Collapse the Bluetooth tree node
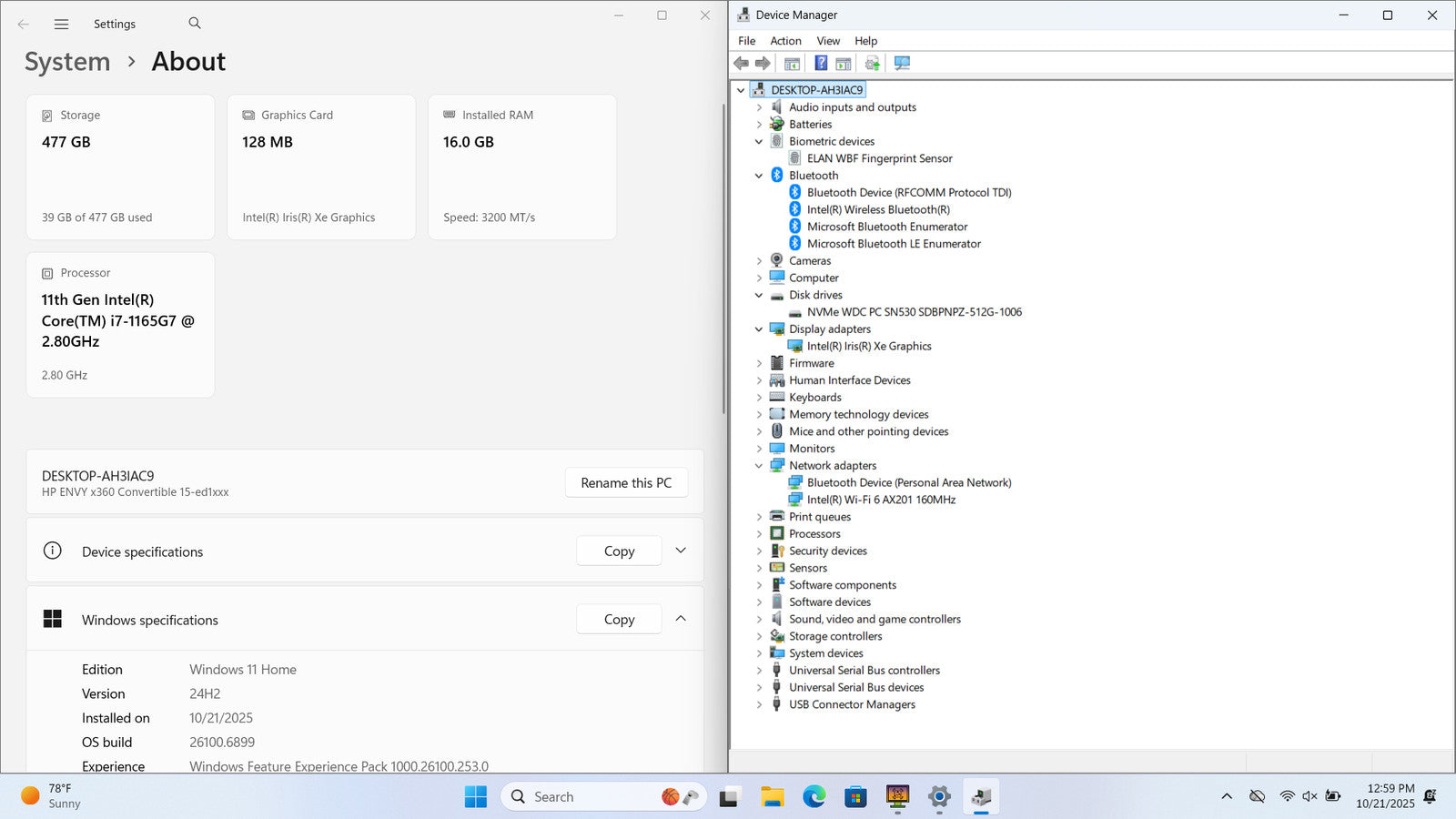Screen dimensions: 1456x819 759,176
